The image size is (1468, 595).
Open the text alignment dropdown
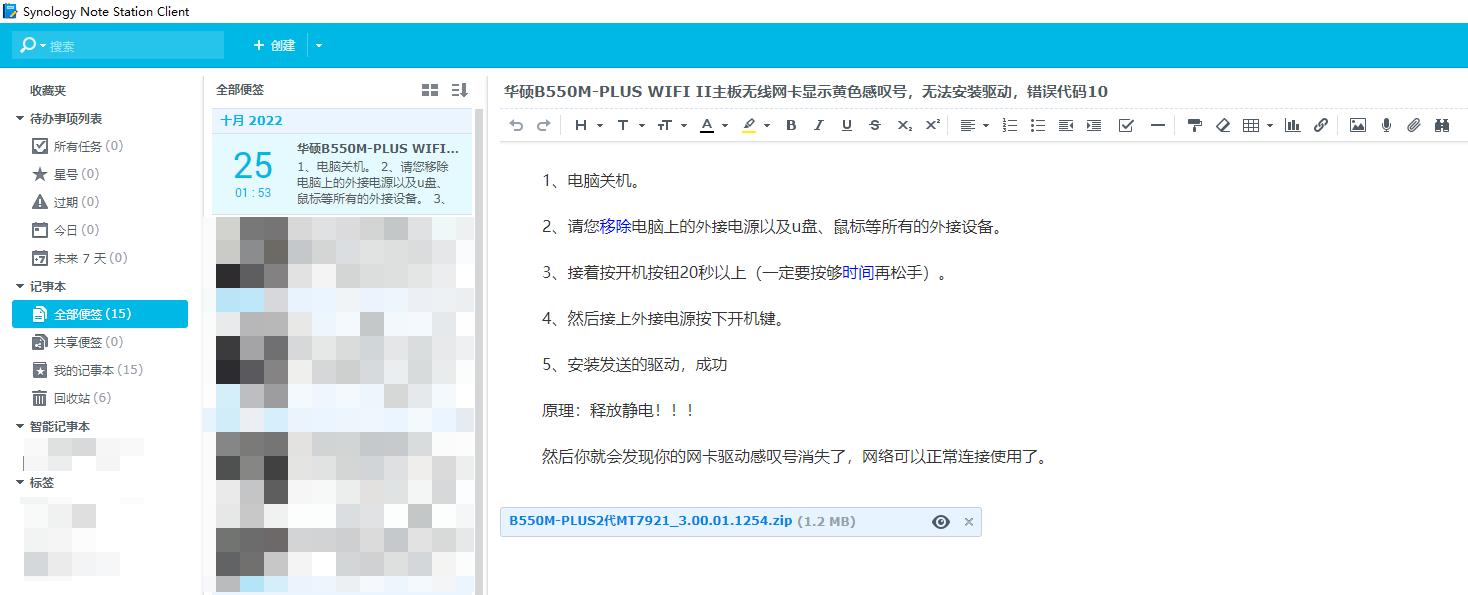click(971, 125)
